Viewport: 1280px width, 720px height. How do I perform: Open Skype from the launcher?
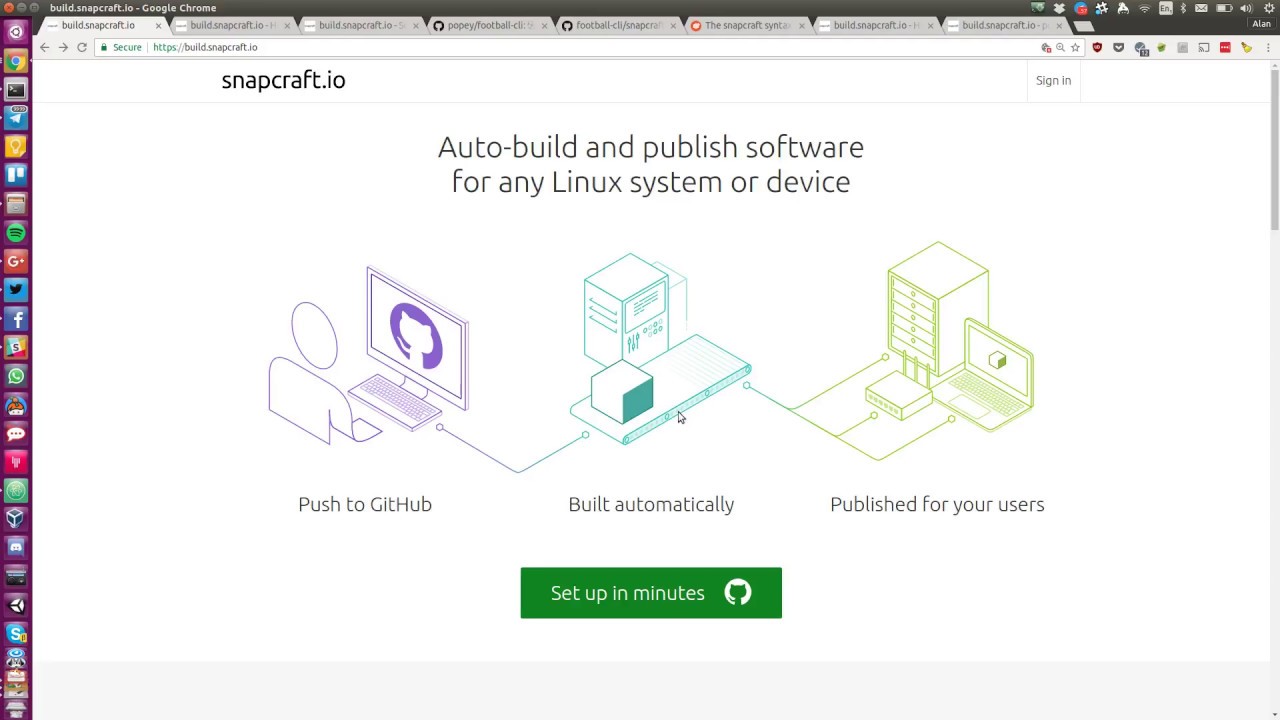[16, 633]
